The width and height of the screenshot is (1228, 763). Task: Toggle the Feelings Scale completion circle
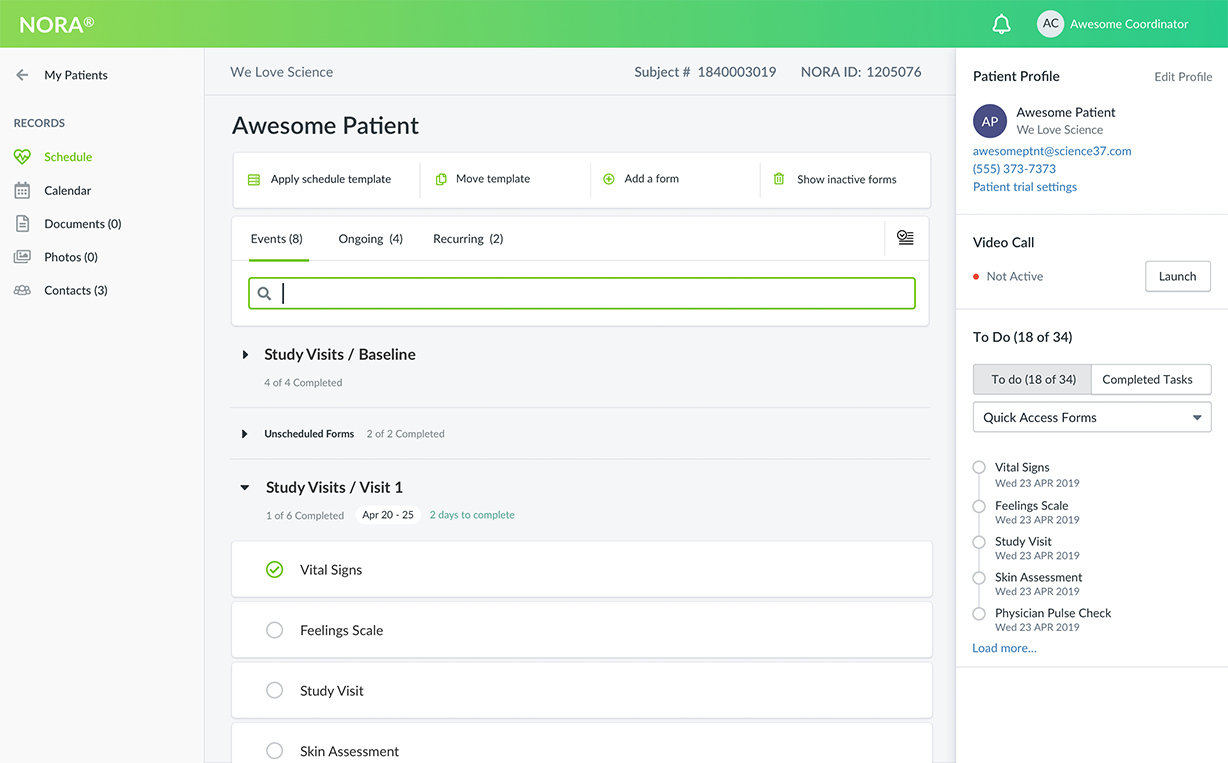coord(274,630)
